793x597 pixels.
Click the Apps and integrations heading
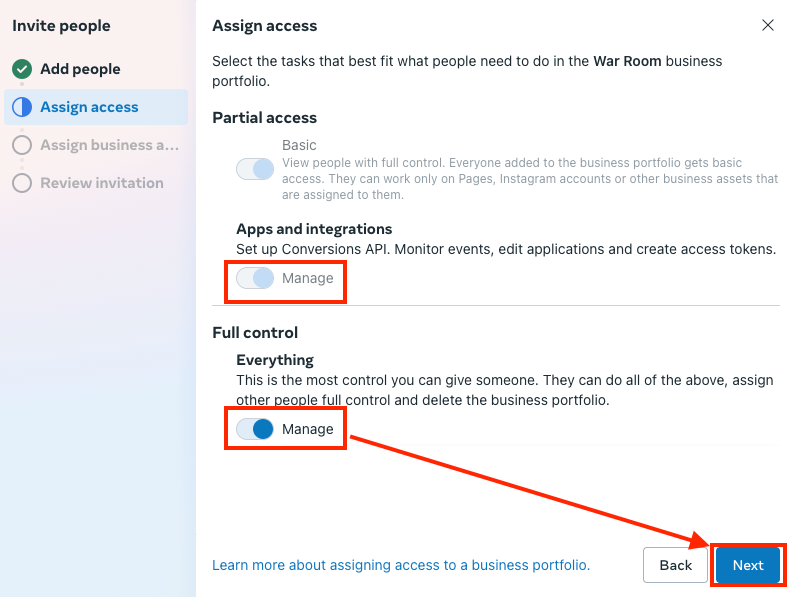point(314,229)
